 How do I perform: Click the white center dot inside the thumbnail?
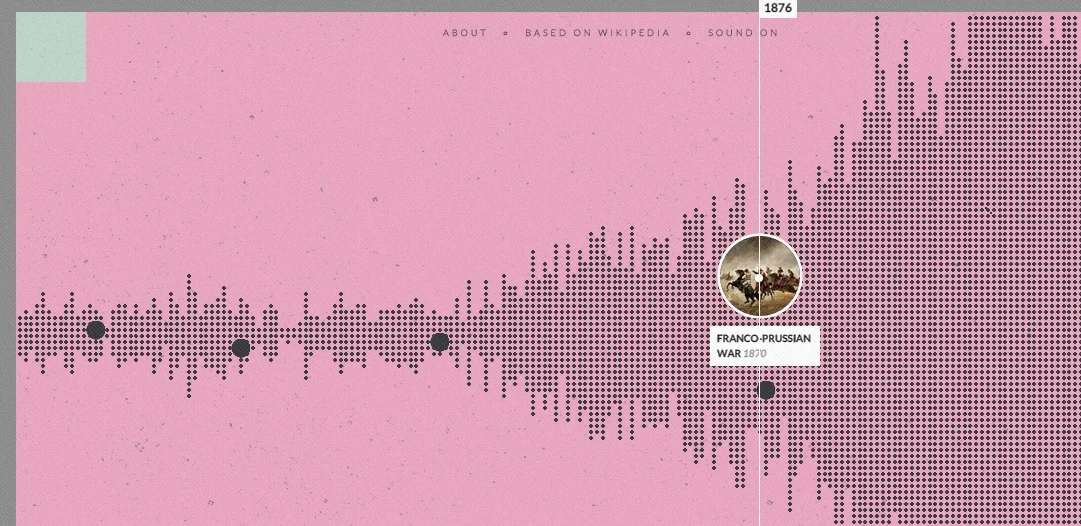coord(759,278)
